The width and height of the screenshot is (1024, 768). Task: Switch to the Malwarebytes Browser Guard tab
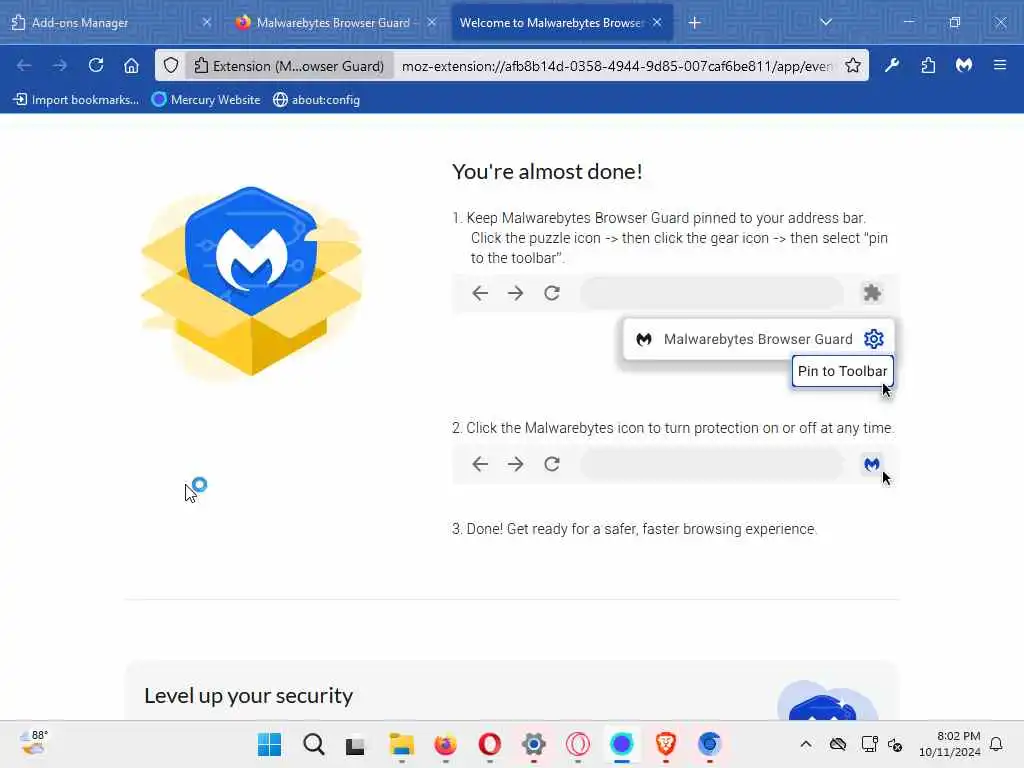(333, 23)
